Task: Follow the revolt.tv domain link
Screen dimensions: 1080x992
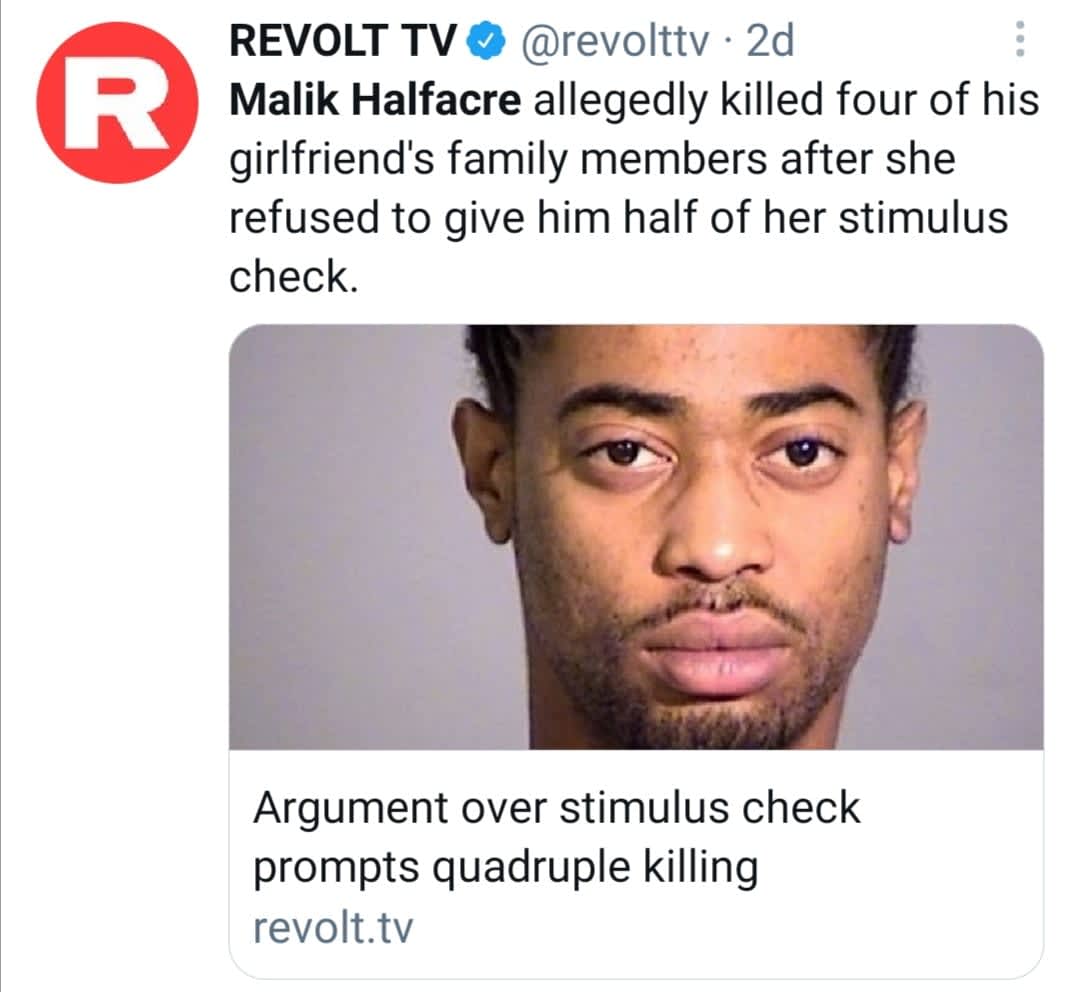Action: tap(333, 927)
